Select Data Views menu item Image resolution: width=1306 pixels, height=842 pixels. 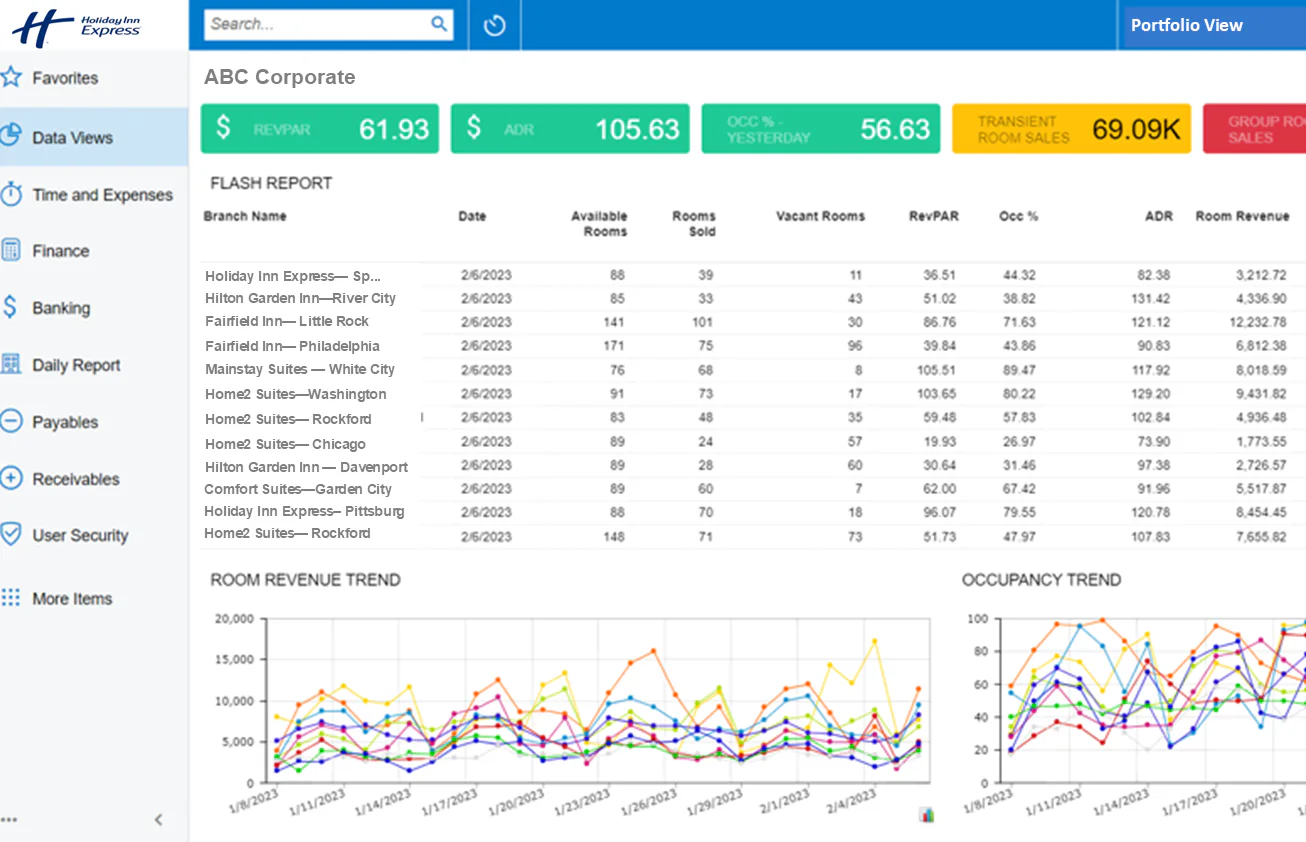(94, 137)
